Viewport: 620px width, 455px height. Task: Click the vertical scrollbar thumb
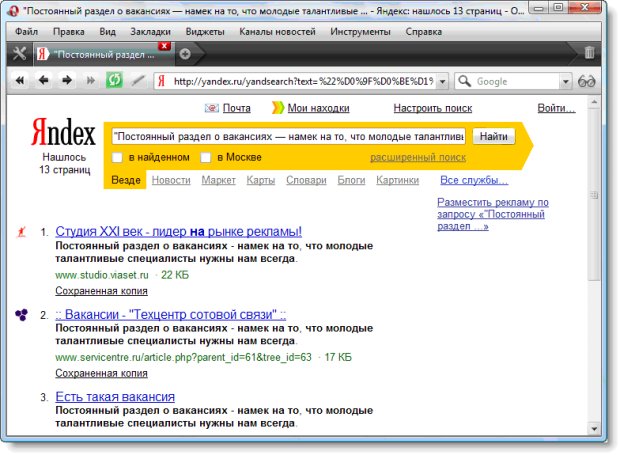pos(594,194)
